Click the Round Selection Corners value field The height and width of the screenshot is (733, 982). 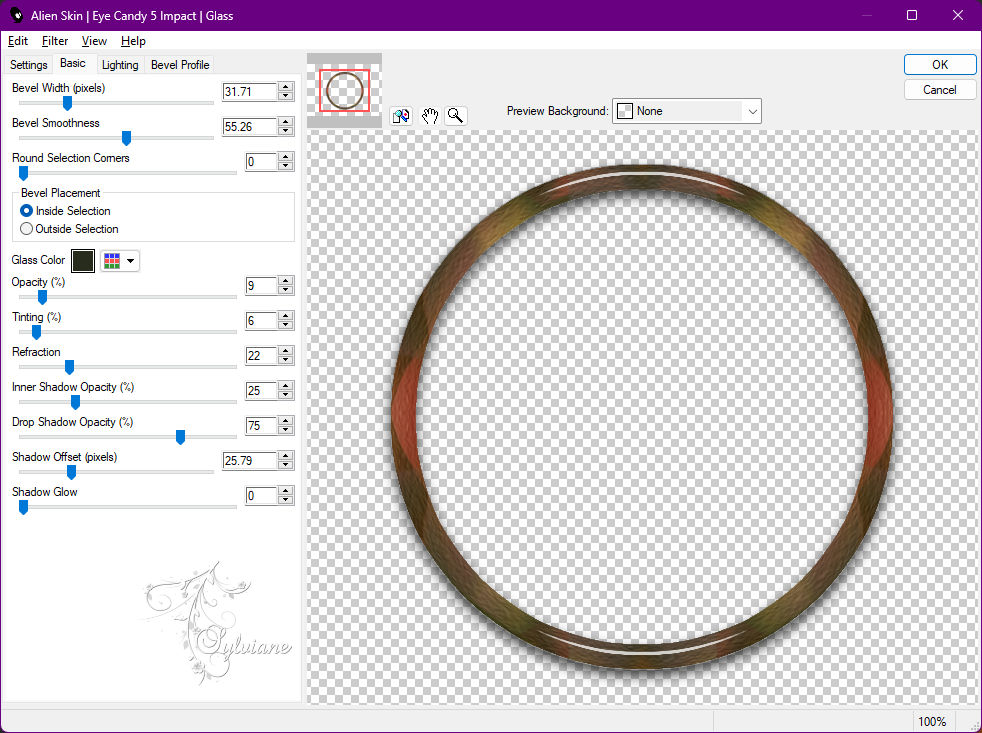(261, 162)
